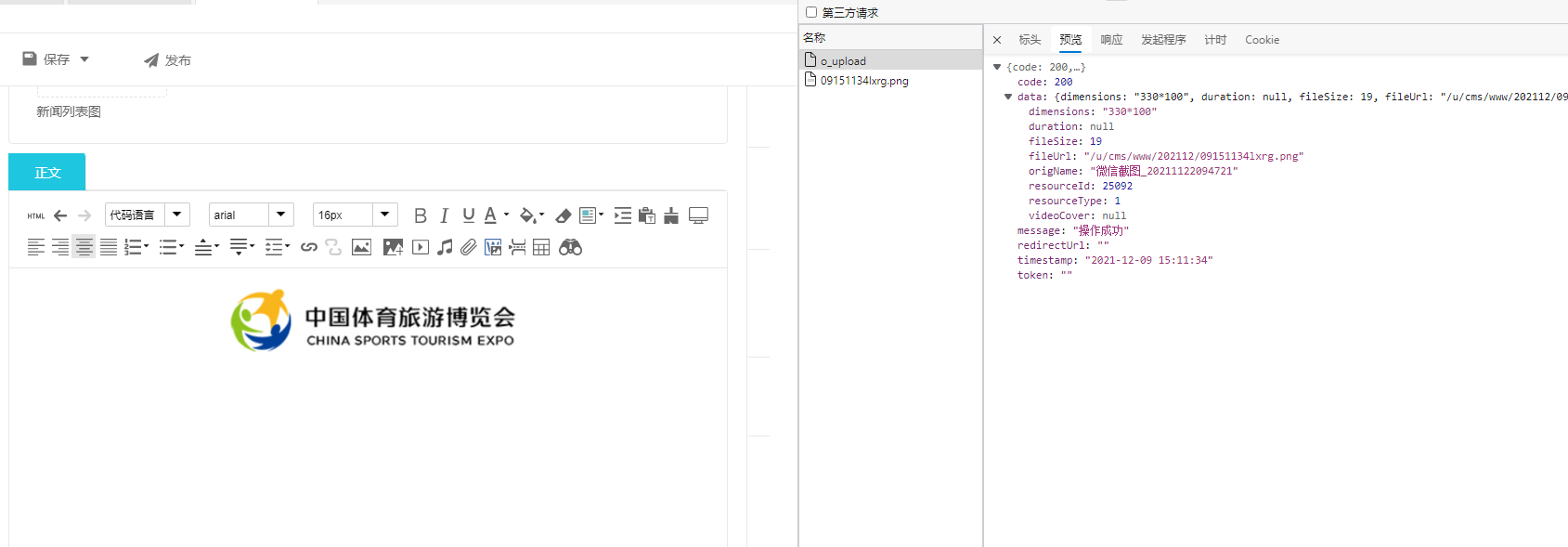The width and height of the screenshot is (1568, 547).
Task: Enable the 第三方请求 checkbox
Action: [x=811, y=12]
